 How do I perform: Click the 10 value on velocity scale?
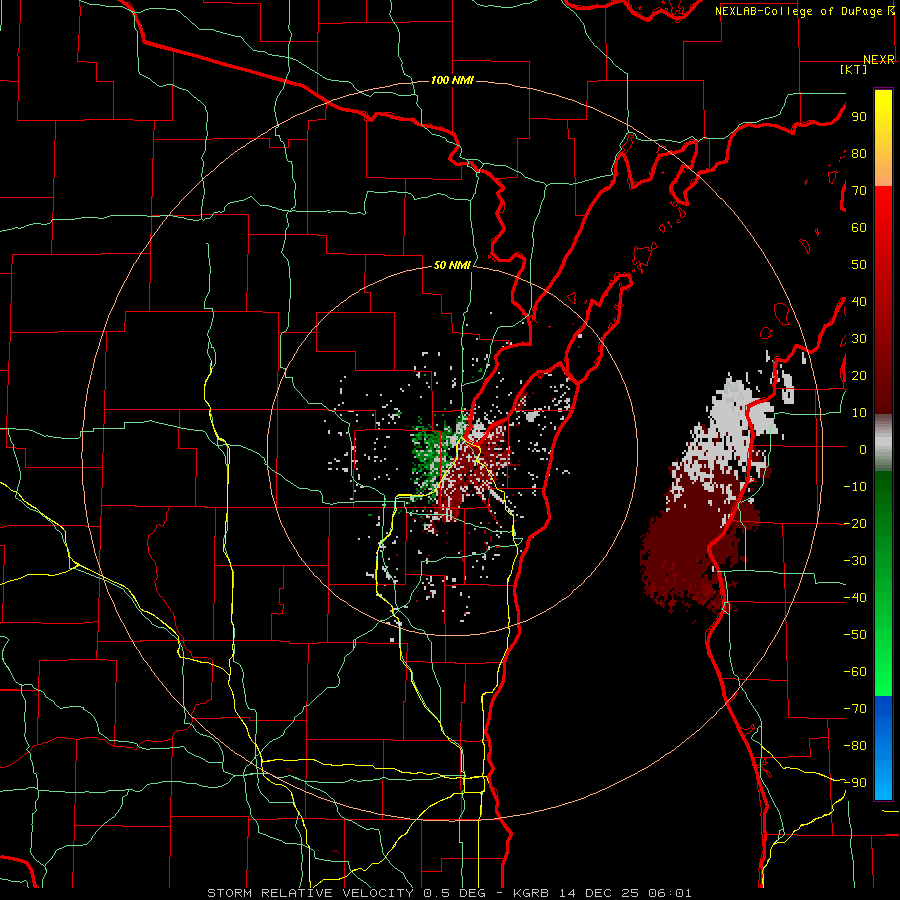tap(859, 413)
